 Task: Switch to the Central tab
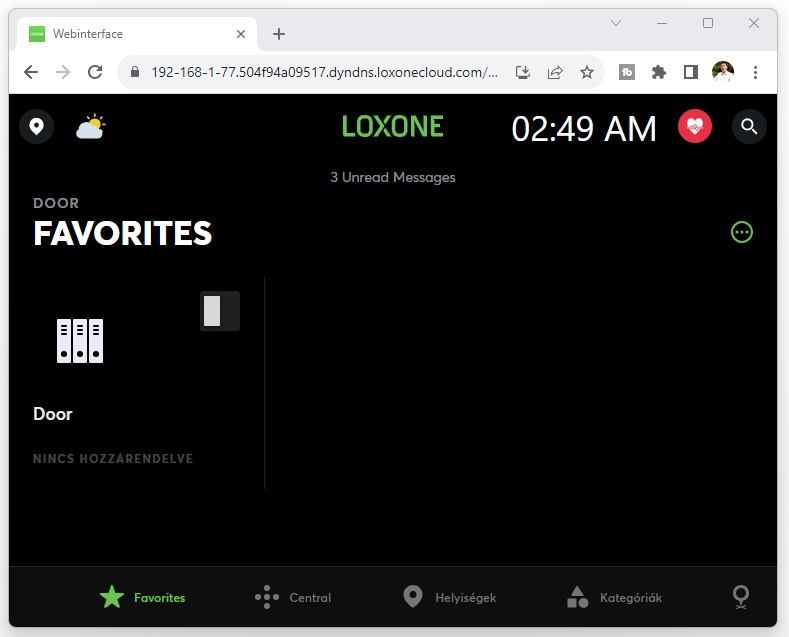pyautogui.click(x=293, y=597)
